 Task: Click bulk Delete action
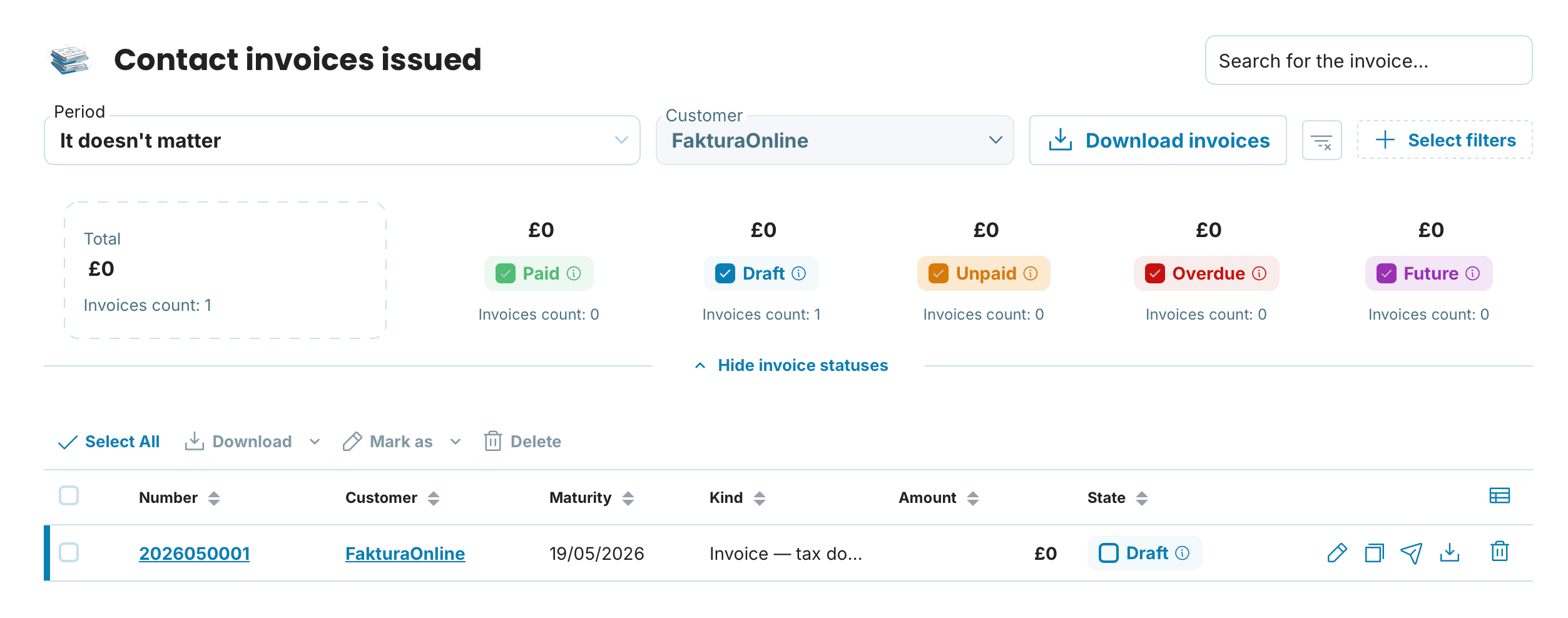click(522, 442)
